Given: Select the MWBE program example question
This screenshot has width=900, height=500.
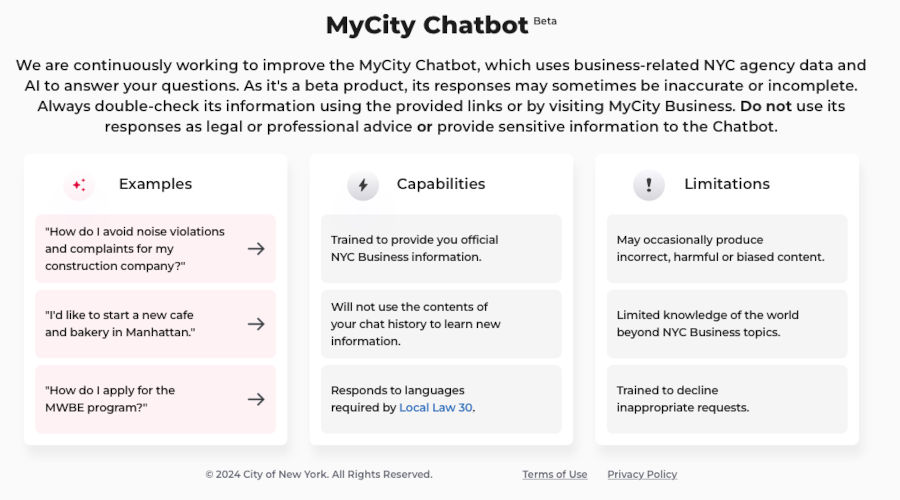Looking at the screenshot, I should coord(156,399).
